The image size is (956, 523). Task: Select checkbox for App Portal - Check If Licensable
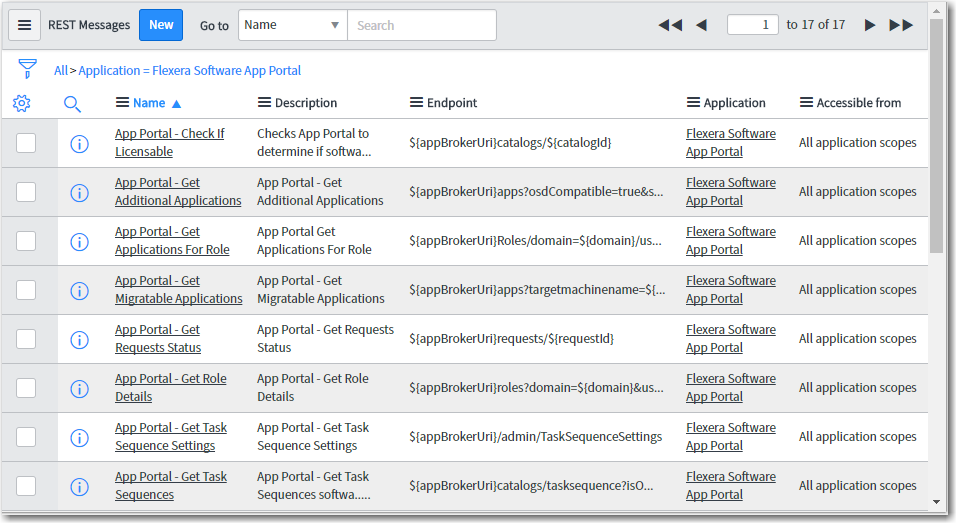click(26, 143)
